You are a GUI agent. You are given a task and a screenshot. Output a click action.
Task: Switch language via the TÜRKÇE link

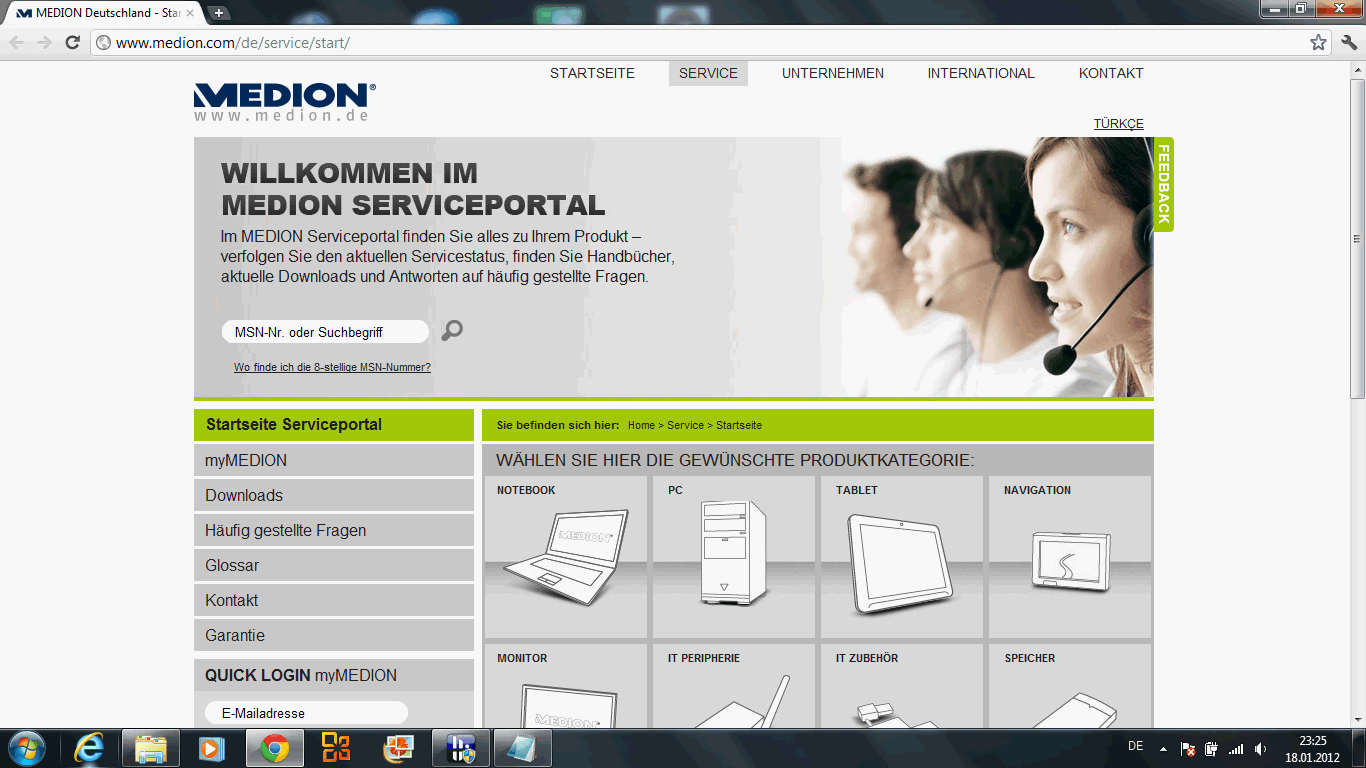click(1118, 124)
